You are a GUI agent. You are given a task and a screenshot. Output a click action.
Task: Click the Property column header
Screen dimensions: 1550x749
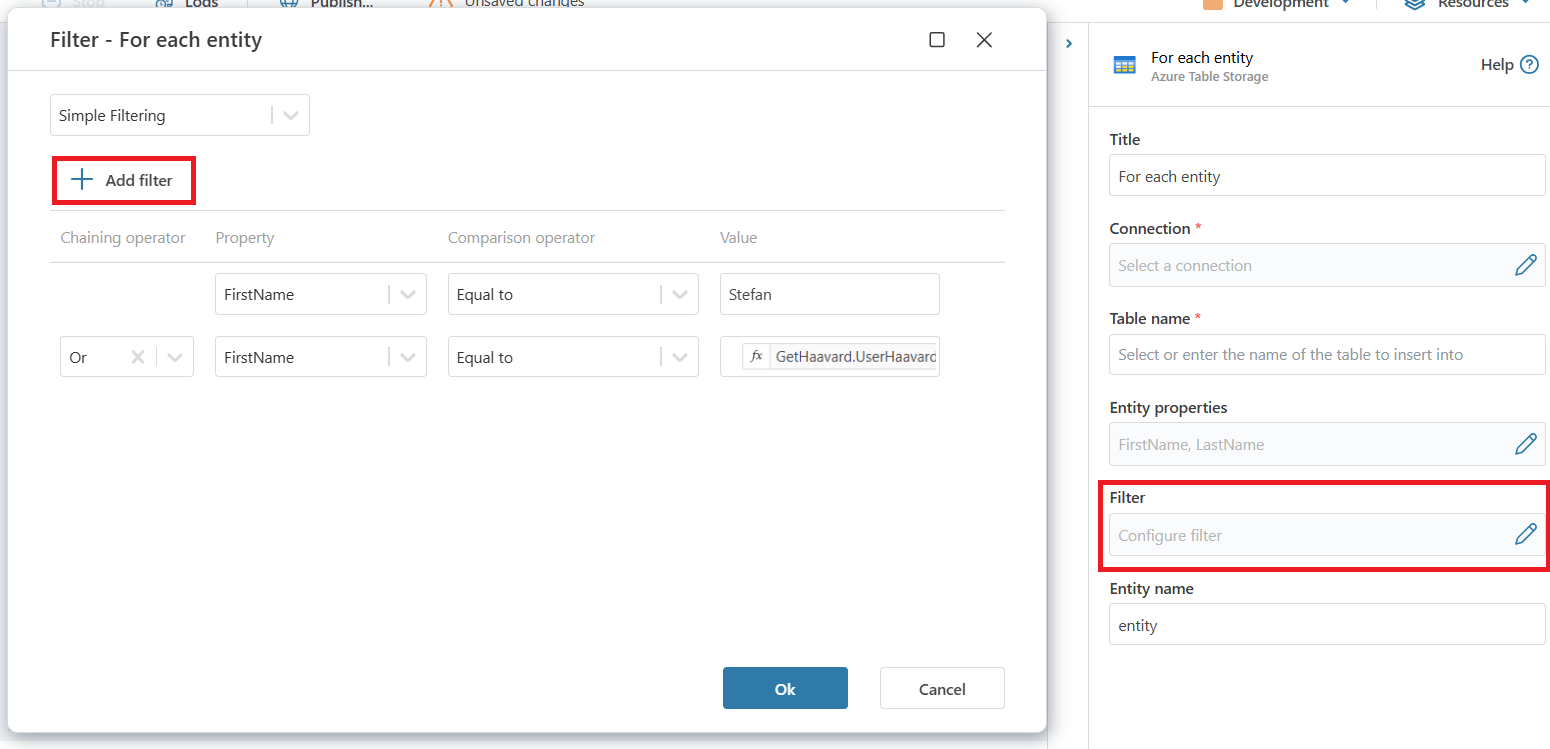[245, 237]
